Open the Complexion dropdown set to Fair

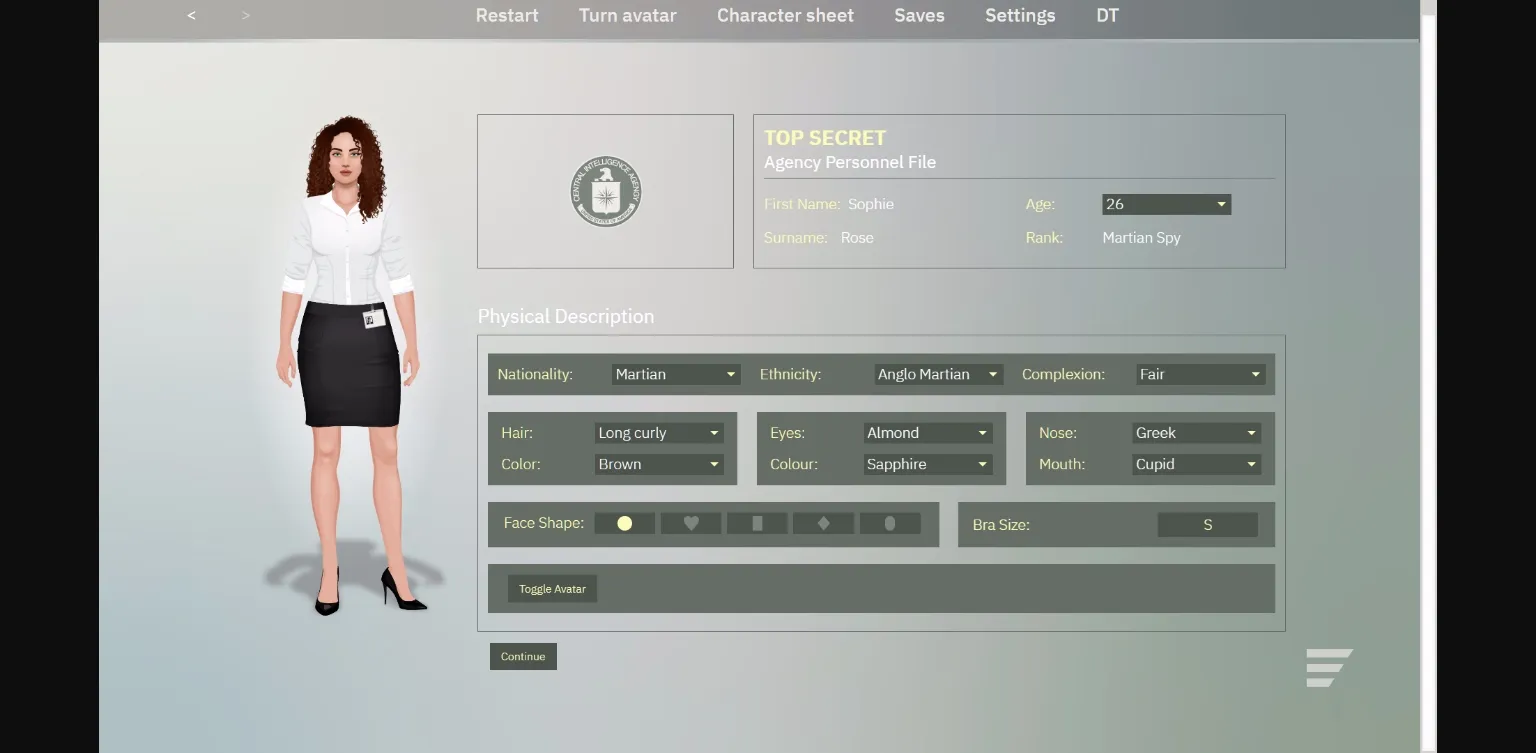click(1198, 373)
